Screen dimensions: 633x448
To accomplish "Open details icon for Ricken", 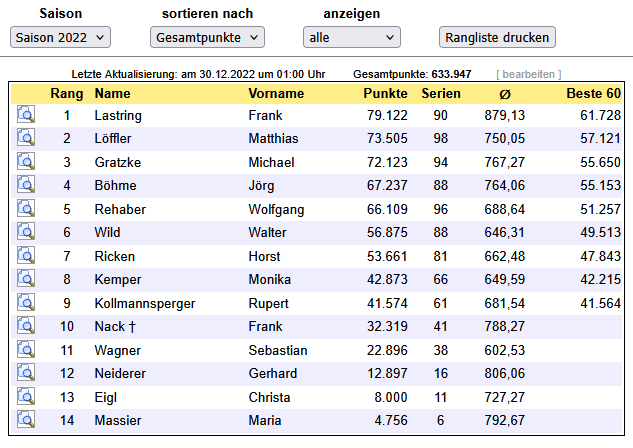I will [x=26, y=256].
